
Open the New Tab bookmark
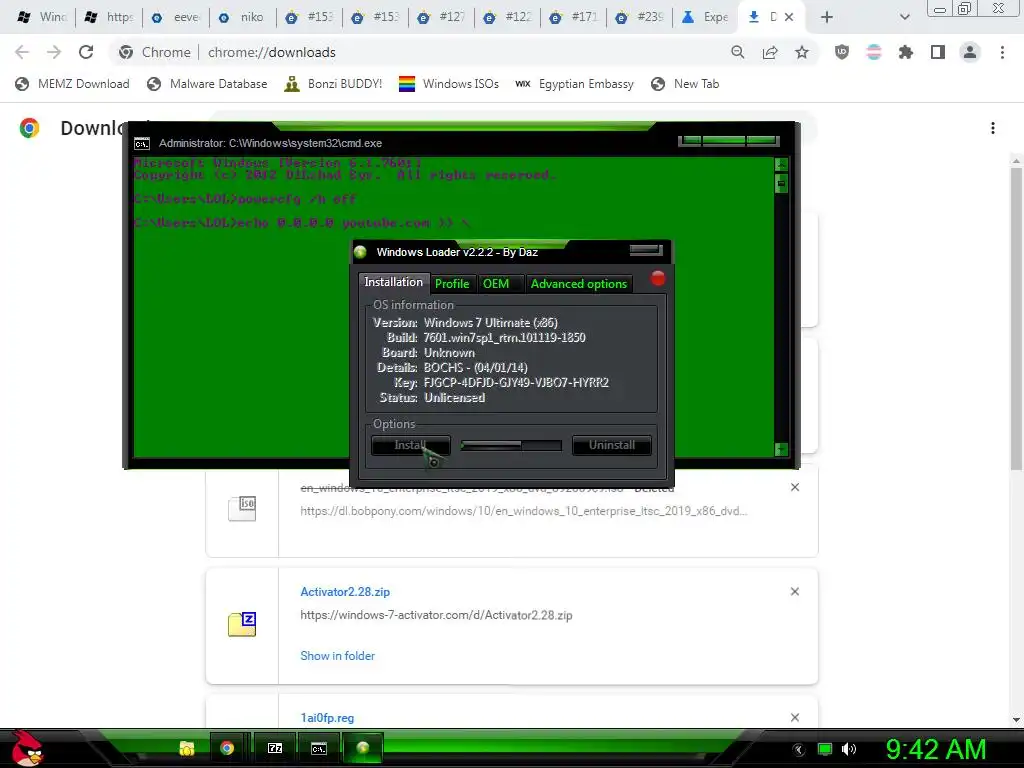pos(686,84)
